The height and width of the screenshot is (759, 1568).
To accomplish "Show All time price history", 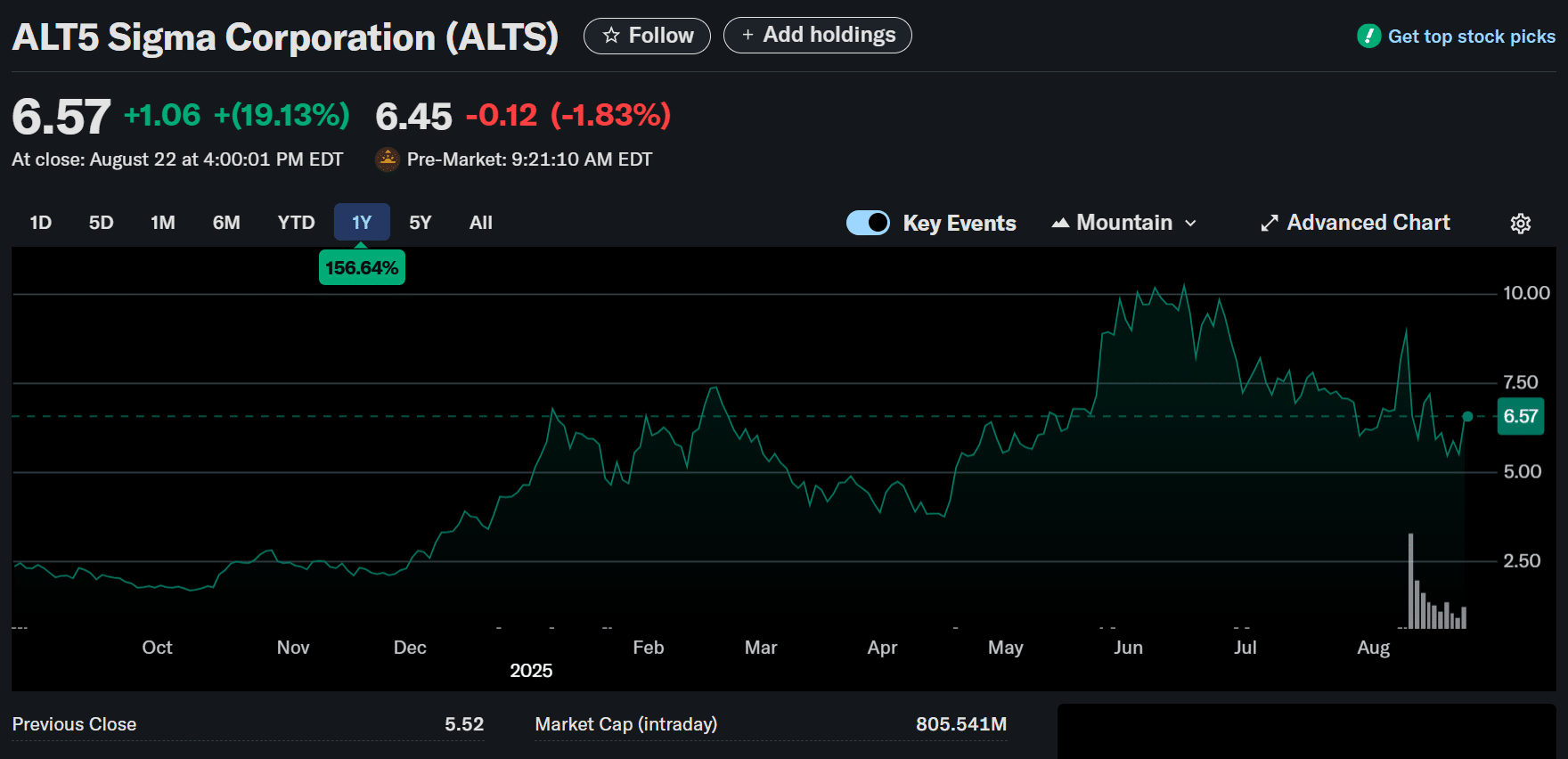I will tap(481, 223).
